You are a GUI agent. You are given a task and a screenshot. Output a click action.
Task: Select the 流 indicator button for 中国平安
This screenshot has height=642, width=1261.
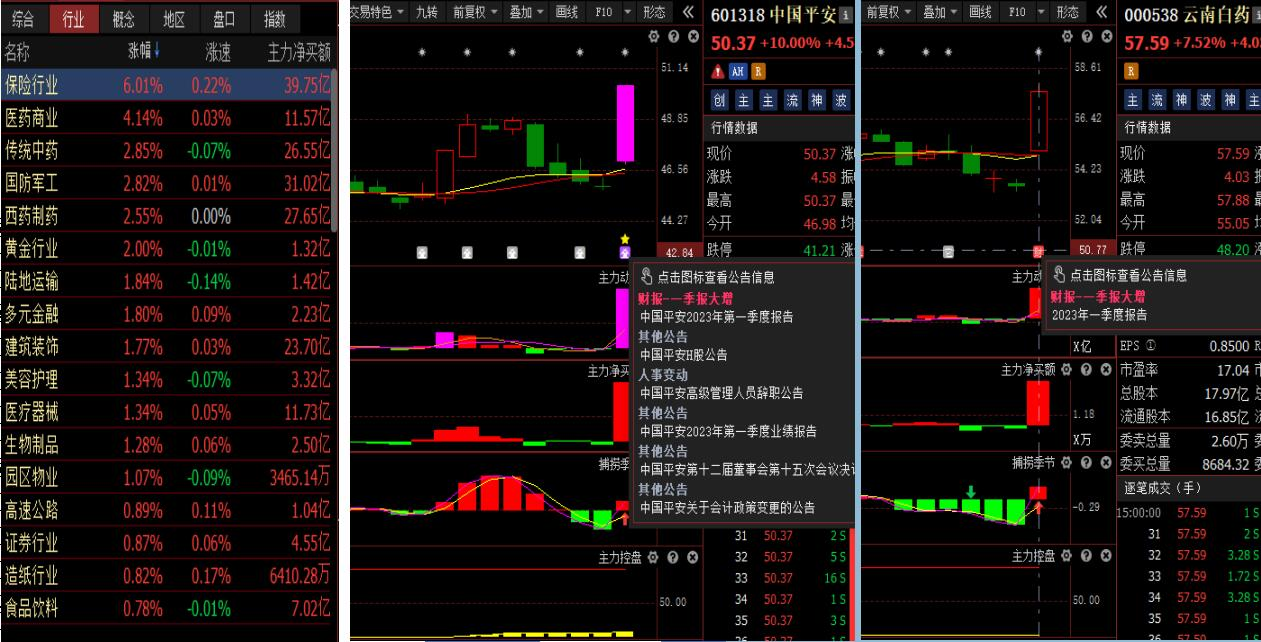[x=793, y=100]
